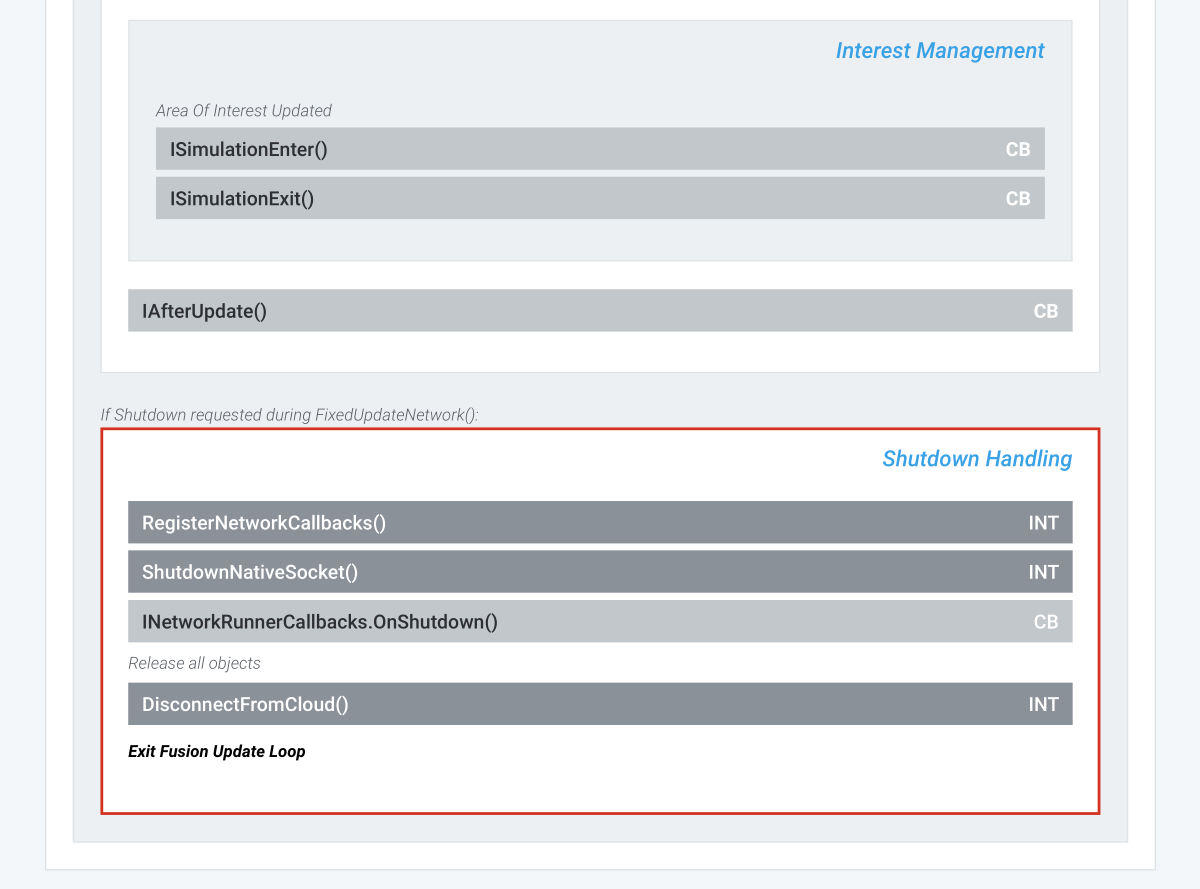Select the ShutdownNativeSocket() method label

(250, 572)
